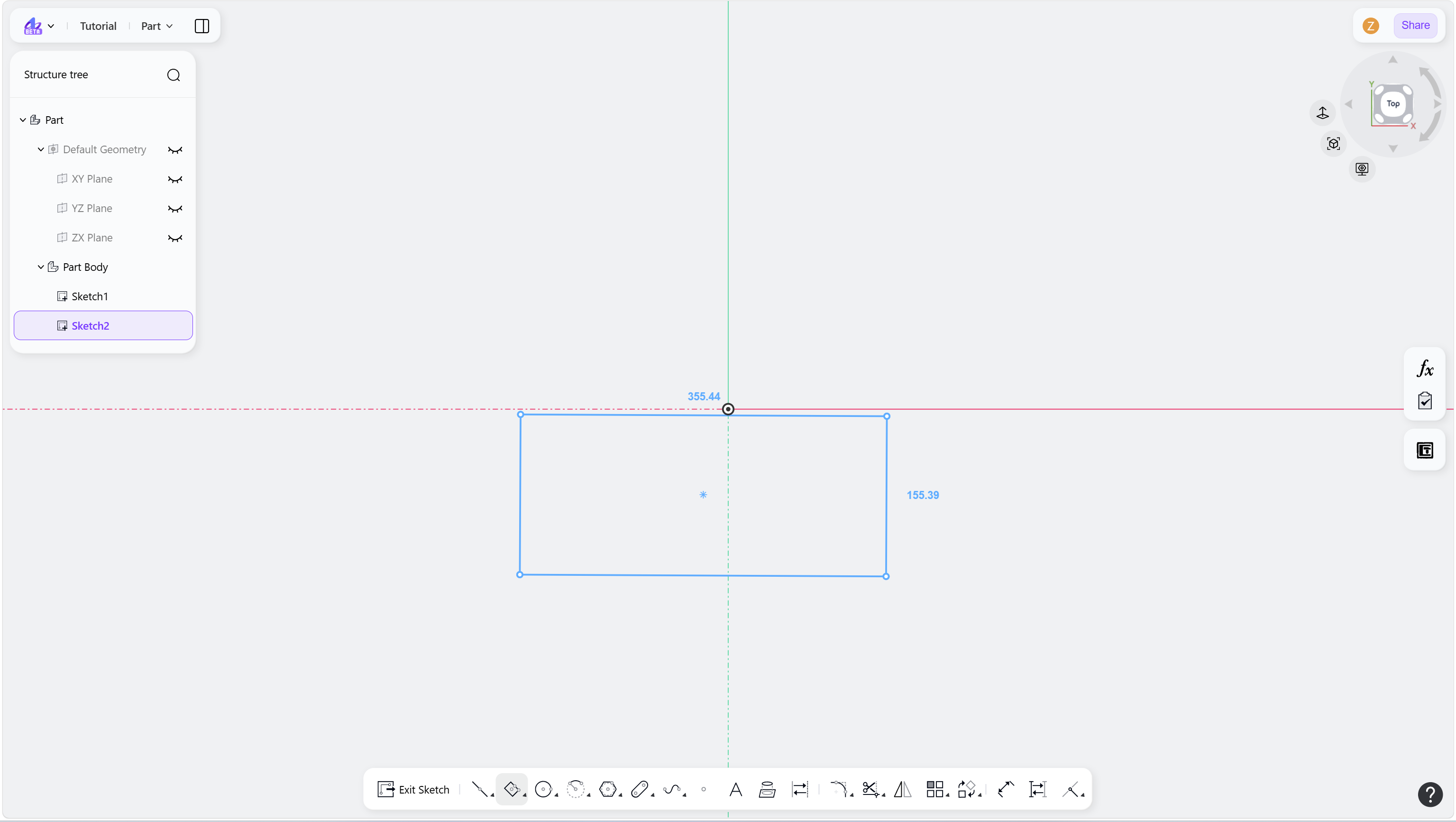The image size is (1456, 822).
Task: Open the app logo dropdown menu
Action: [38, 26]
